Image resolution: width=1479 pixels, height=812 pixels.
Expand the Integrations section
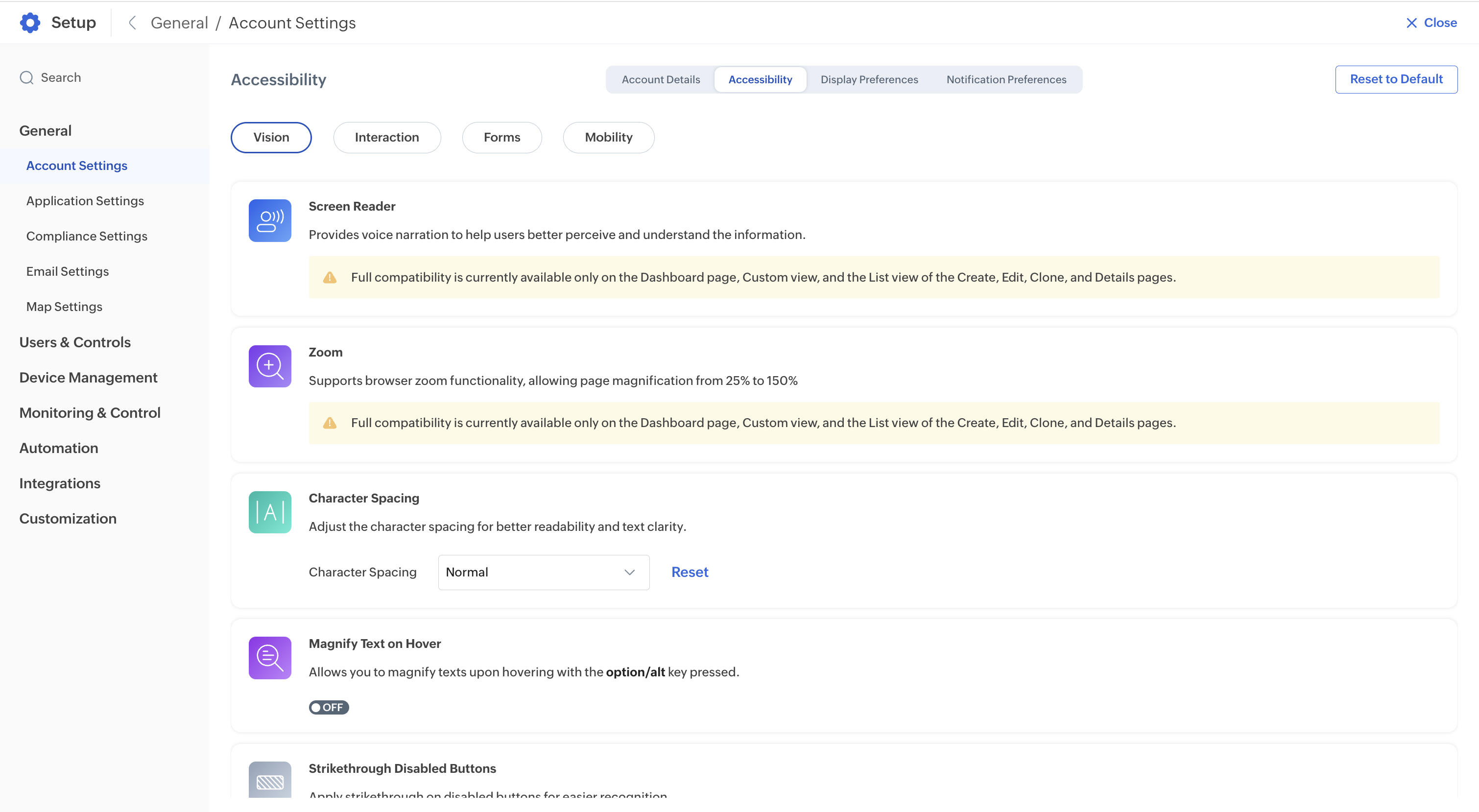(60, 483)
